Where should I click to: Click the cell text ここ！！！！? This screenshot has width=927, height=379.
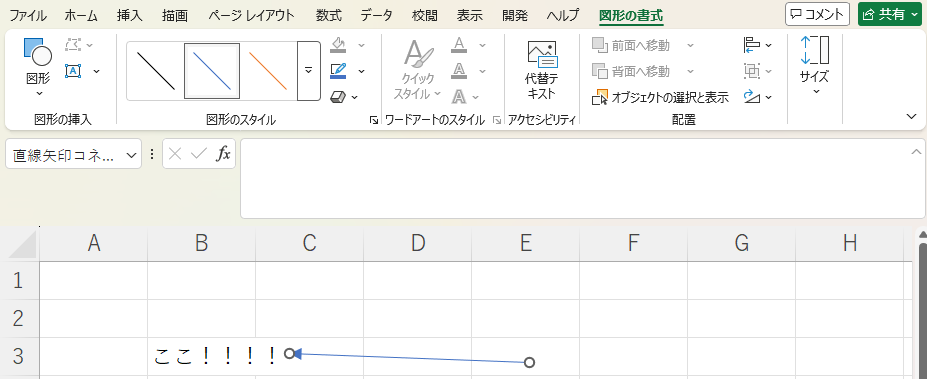(216, 355)
